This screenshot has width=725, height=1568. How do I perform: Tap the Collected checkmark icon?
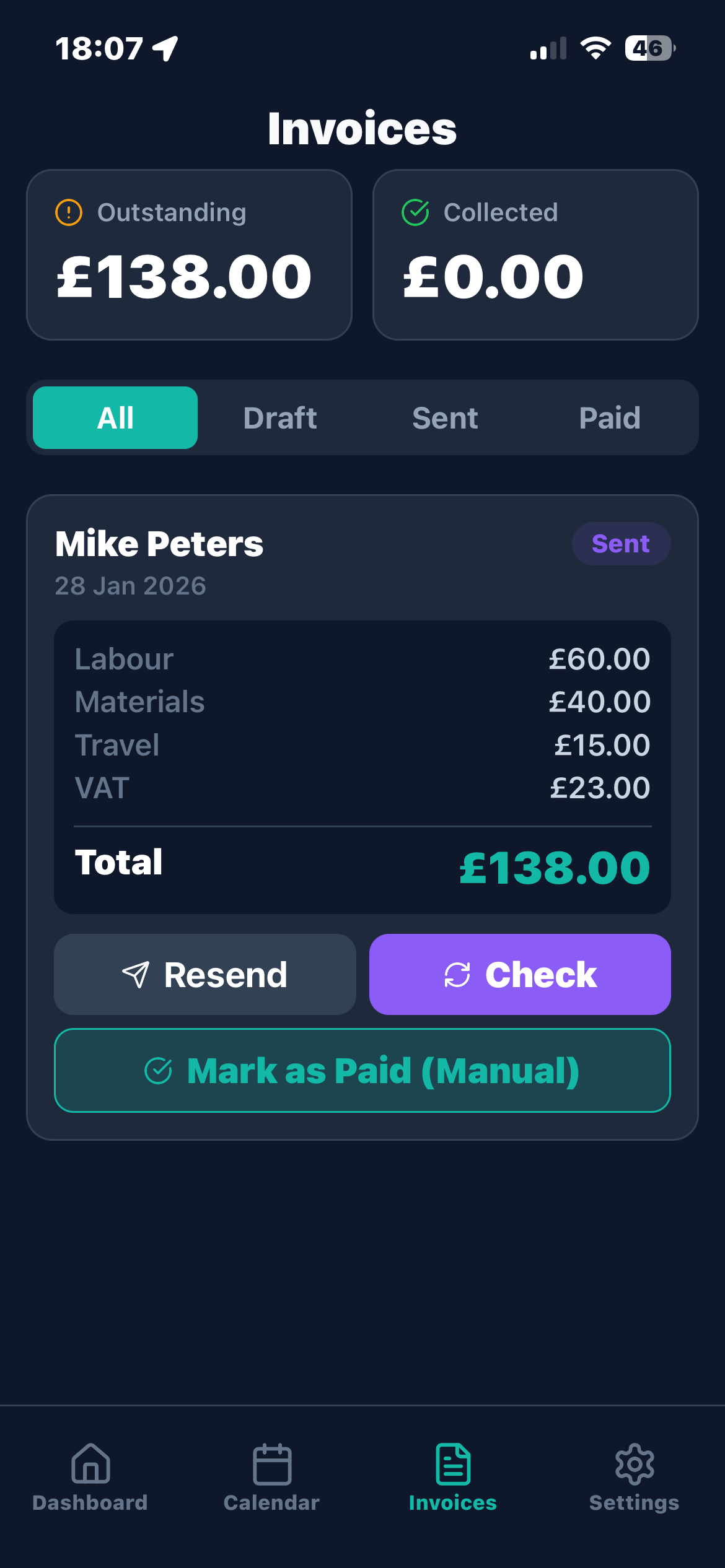click(x=415, y=212)
